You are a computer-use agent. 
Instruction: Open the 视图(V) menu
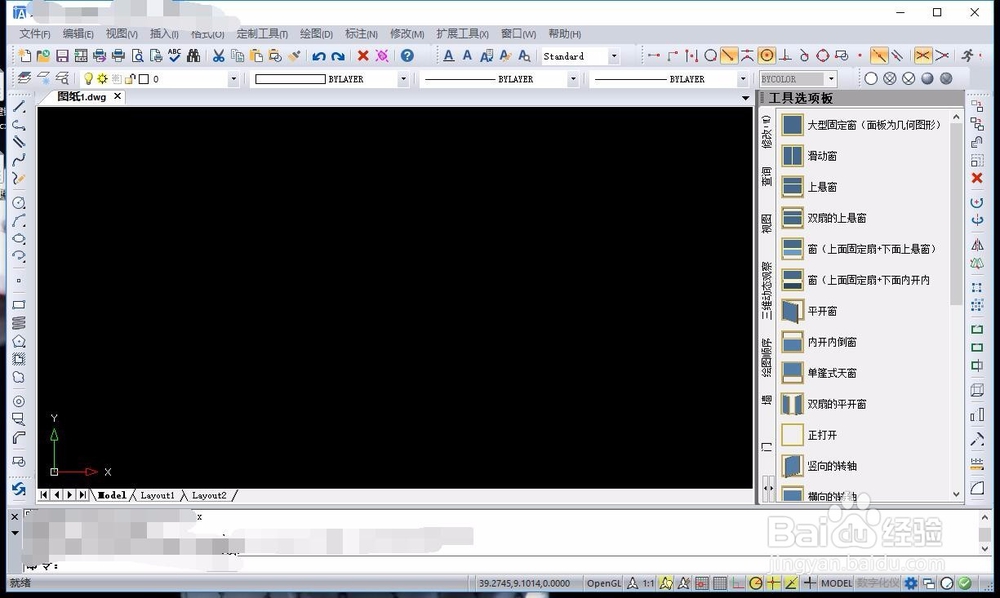click(x=121, y=34)
